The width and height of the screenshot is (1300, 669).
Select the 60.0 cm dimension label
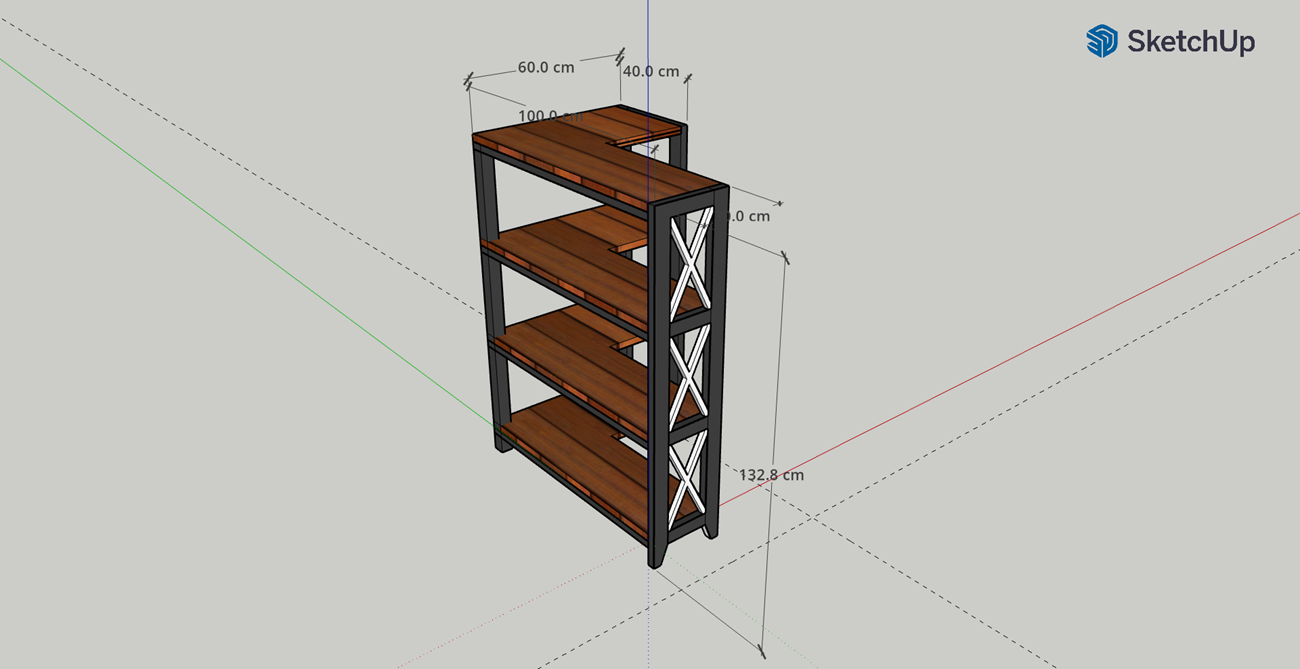tap(545, 68)
